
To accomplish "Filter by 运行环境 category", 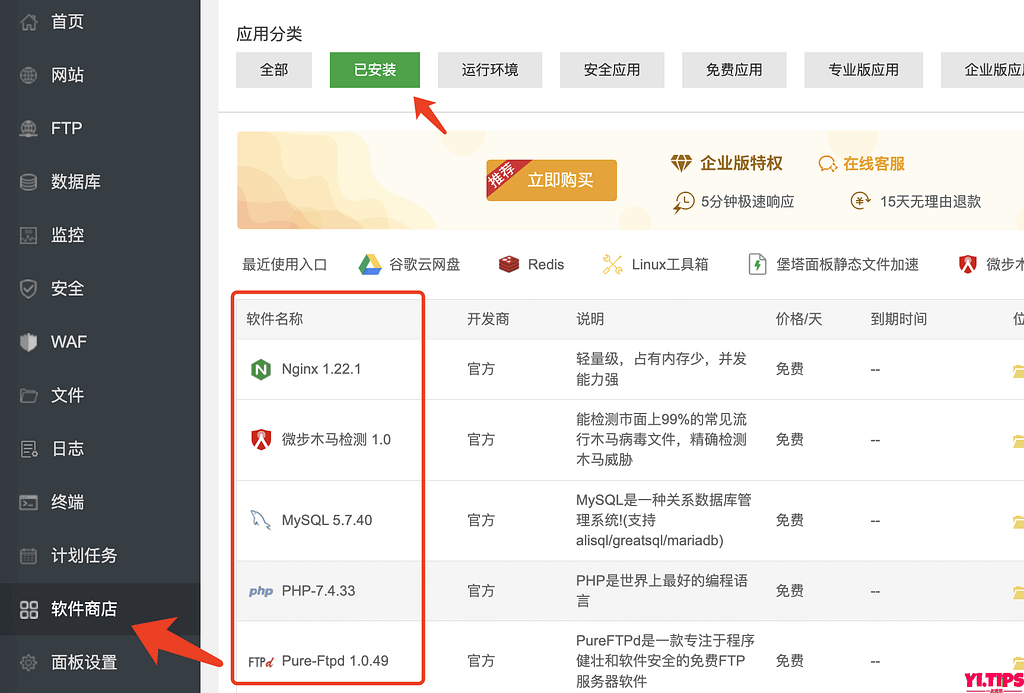I will click(x=490, y=70).
